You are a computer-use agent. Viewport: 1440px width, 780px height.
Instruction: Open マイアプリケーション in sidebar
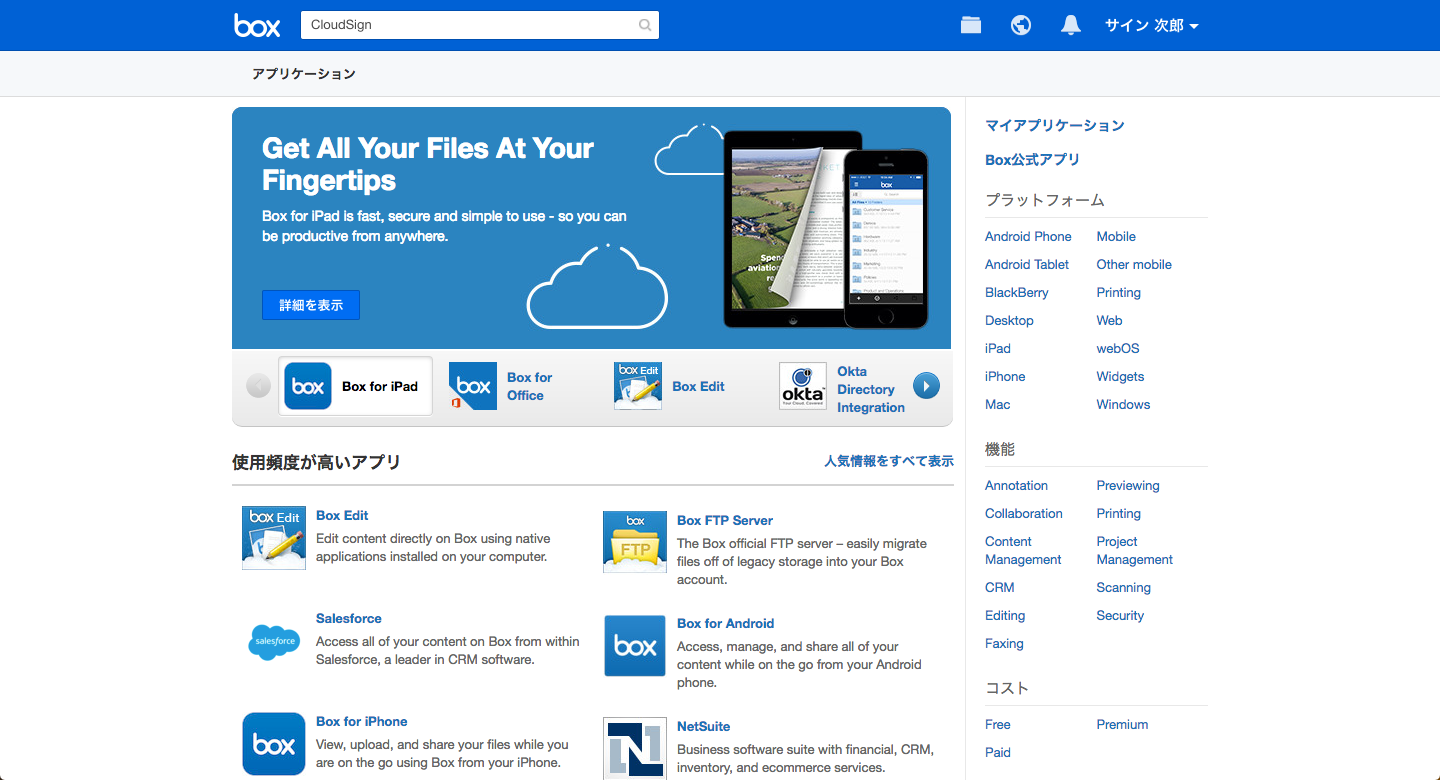(1054, 125)
